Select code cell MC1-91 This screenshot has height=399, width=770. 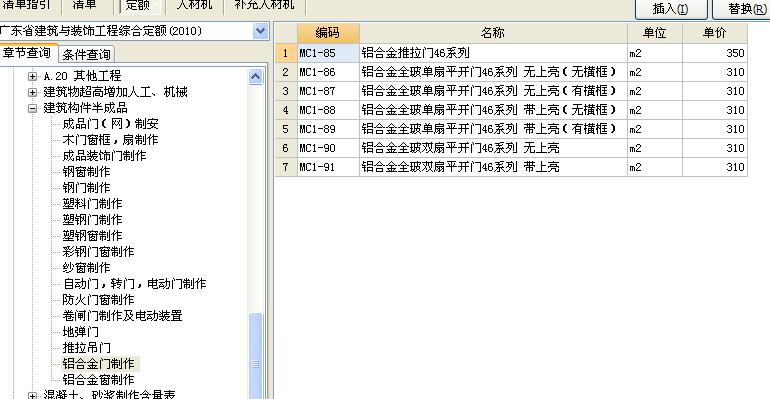(x=328, y=167)
